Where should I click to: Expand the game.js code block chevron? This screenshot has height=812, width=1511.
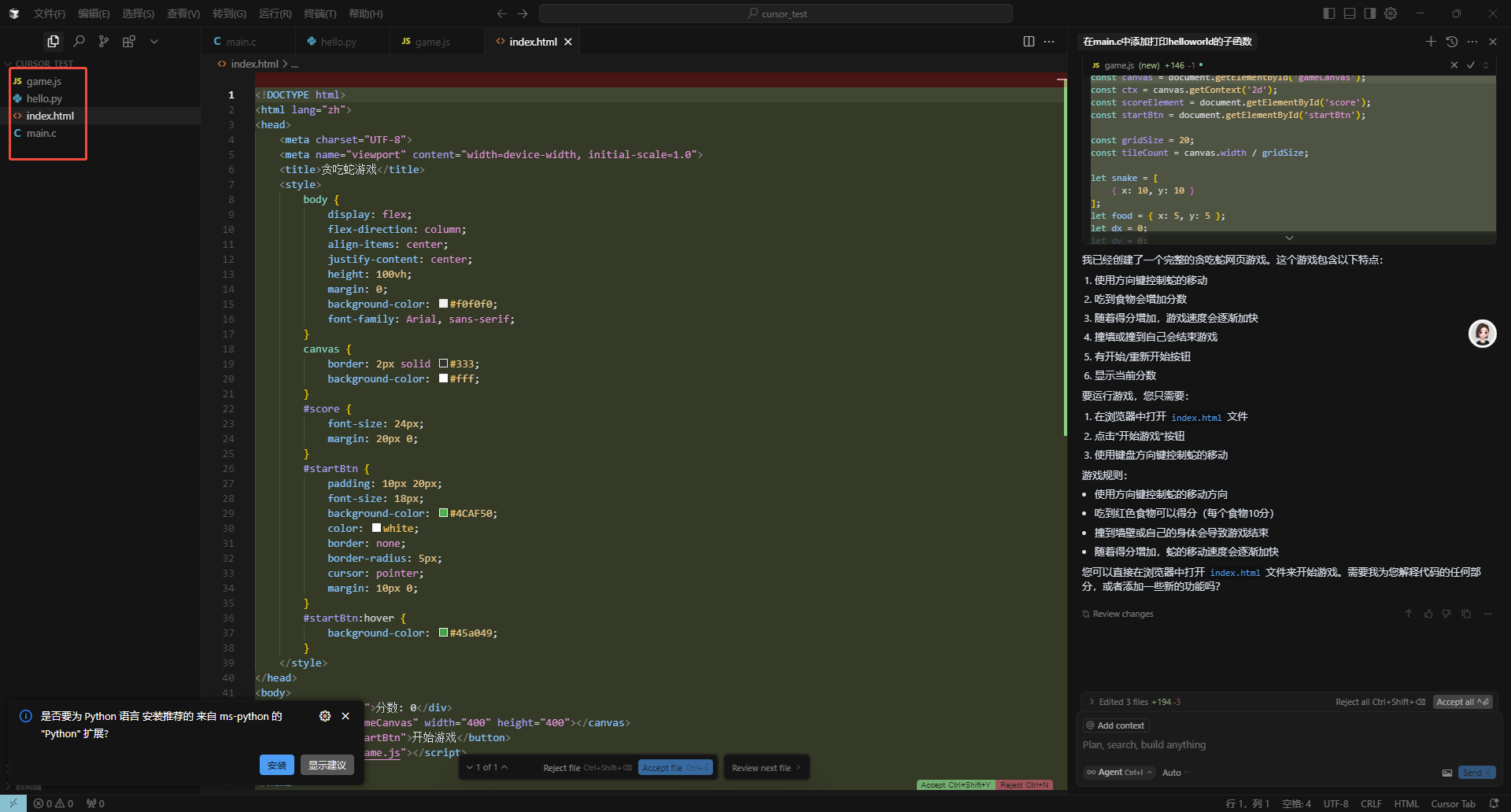click(1289, 238)
